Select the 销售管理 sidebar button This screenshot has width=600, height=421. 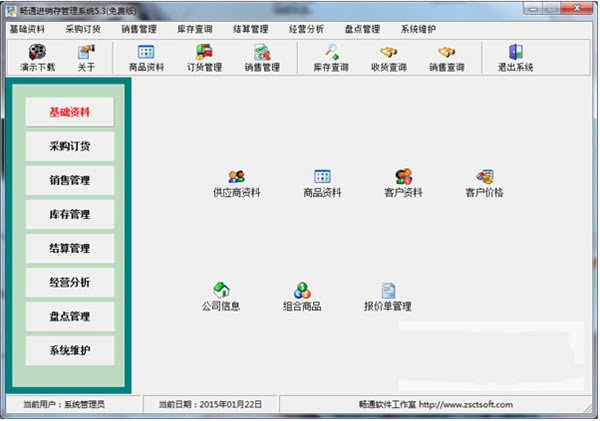click(70, 180)
